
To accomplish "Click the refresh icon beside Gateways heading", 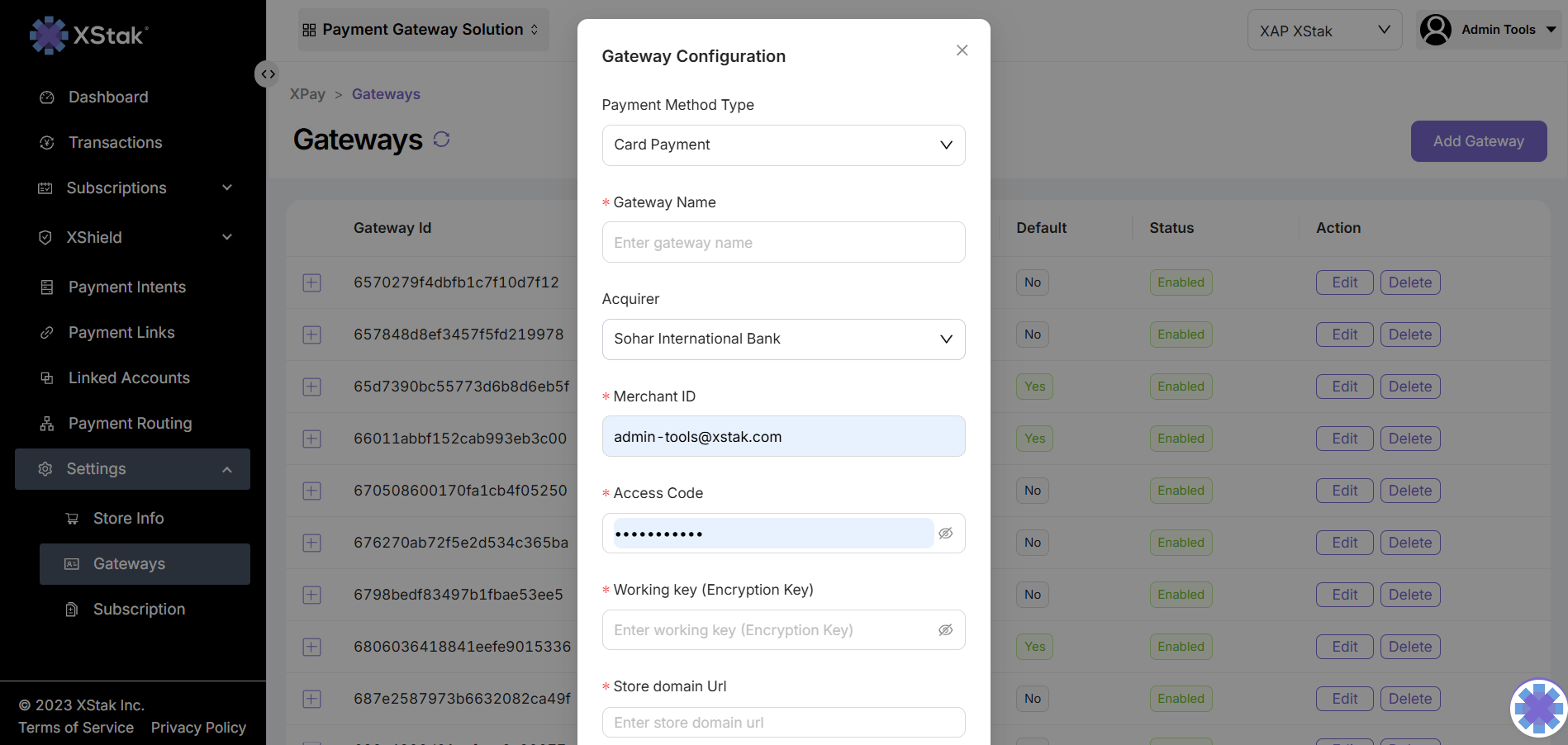I will (441, 139).
